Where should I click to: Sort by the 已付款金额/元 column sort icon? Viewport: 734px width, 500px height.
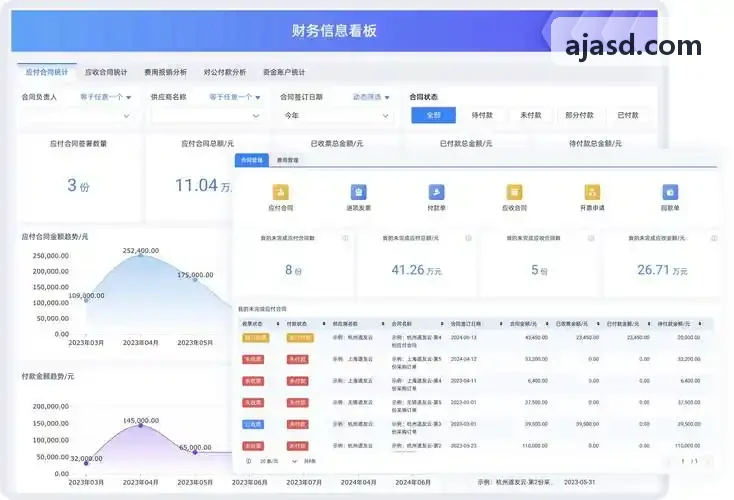[649, 324]
